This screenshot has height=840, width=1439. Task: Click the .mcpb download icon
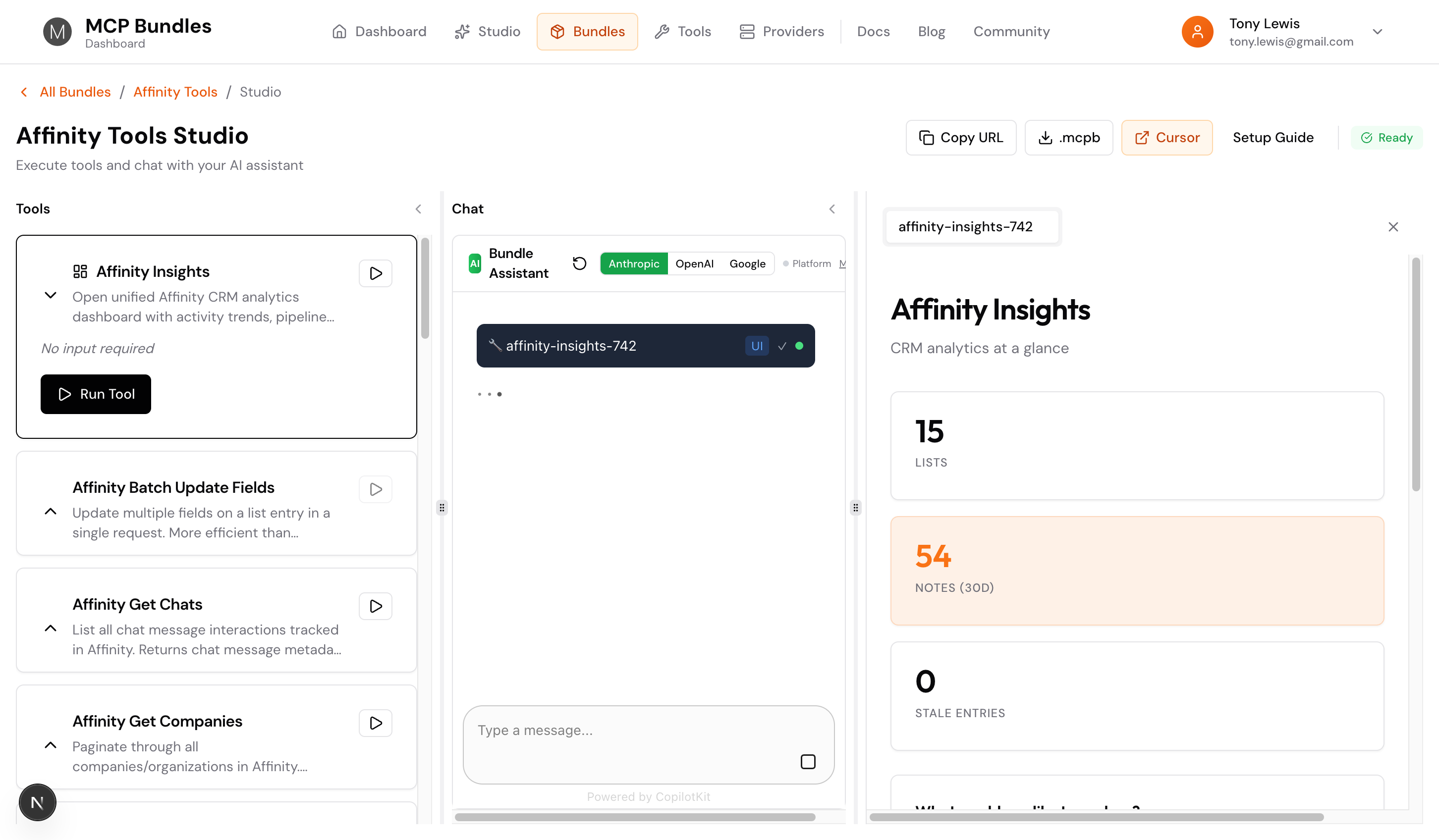coord(1046,138)
